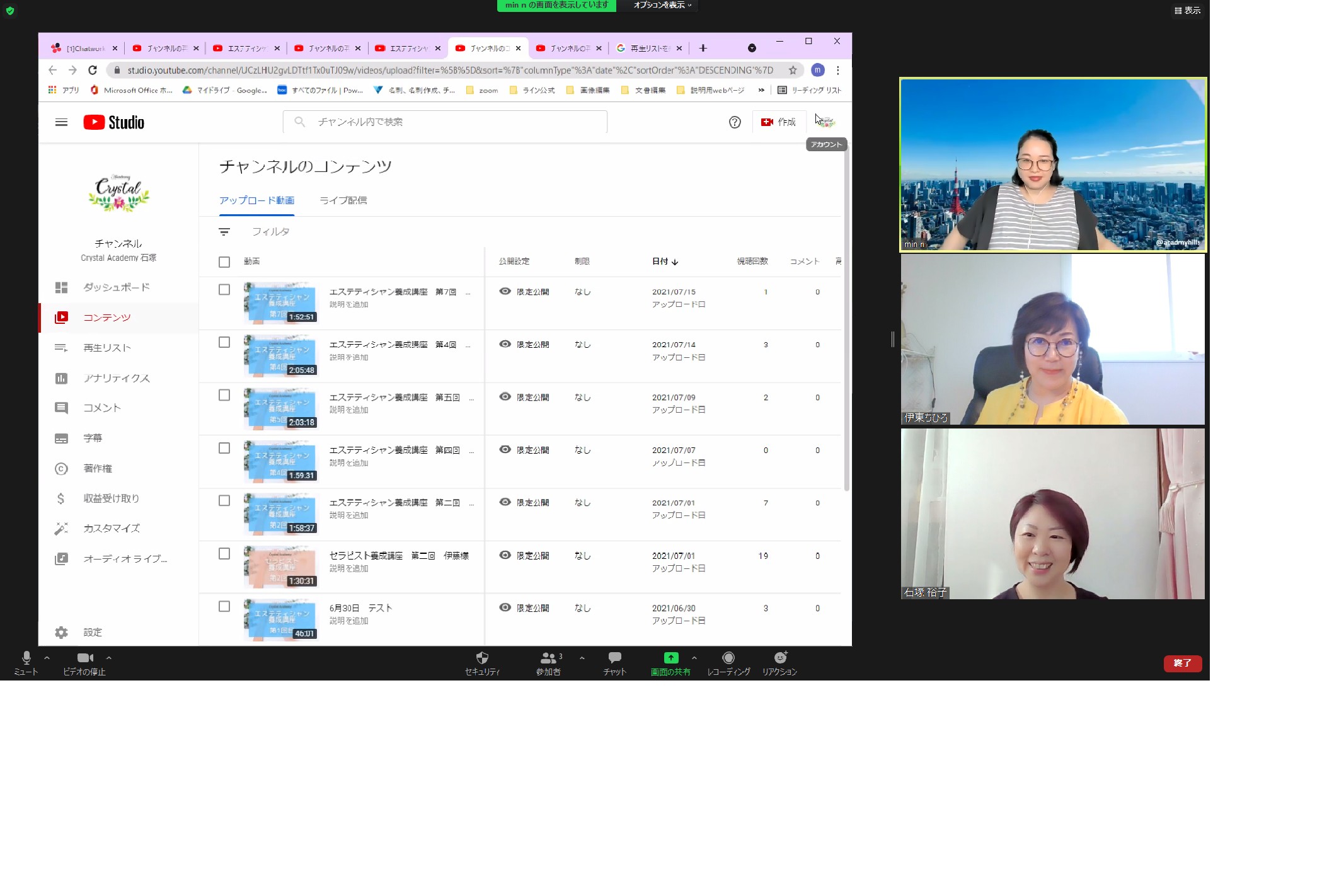Viewport: 1322px width, 896px height.
Task: Expand microphone options arrow in Zoom
Action: pos(47,658)
